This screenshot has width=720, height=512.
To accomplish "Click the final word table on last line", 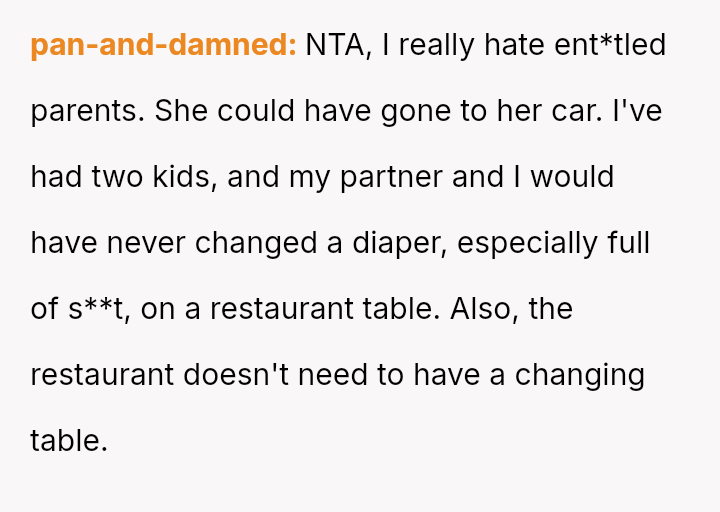I will pos(68,441).
